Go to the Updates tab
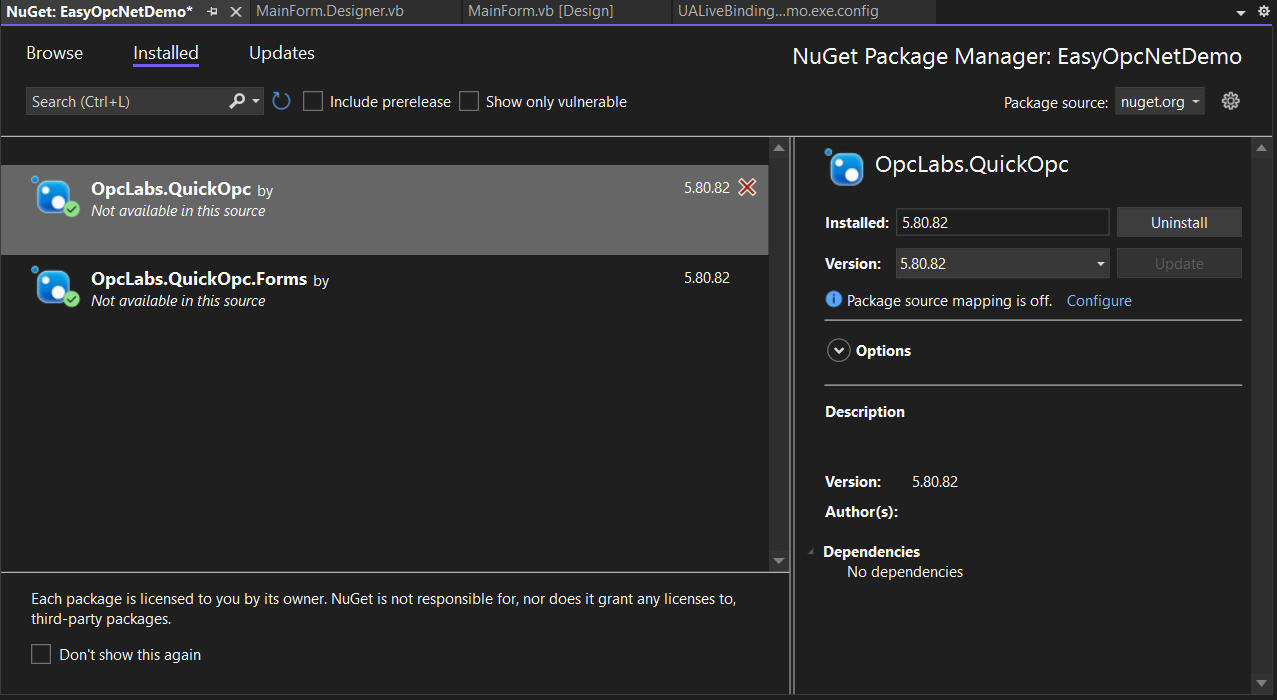1277x700 pixels. pyautogui.click(x=282, y=53)
